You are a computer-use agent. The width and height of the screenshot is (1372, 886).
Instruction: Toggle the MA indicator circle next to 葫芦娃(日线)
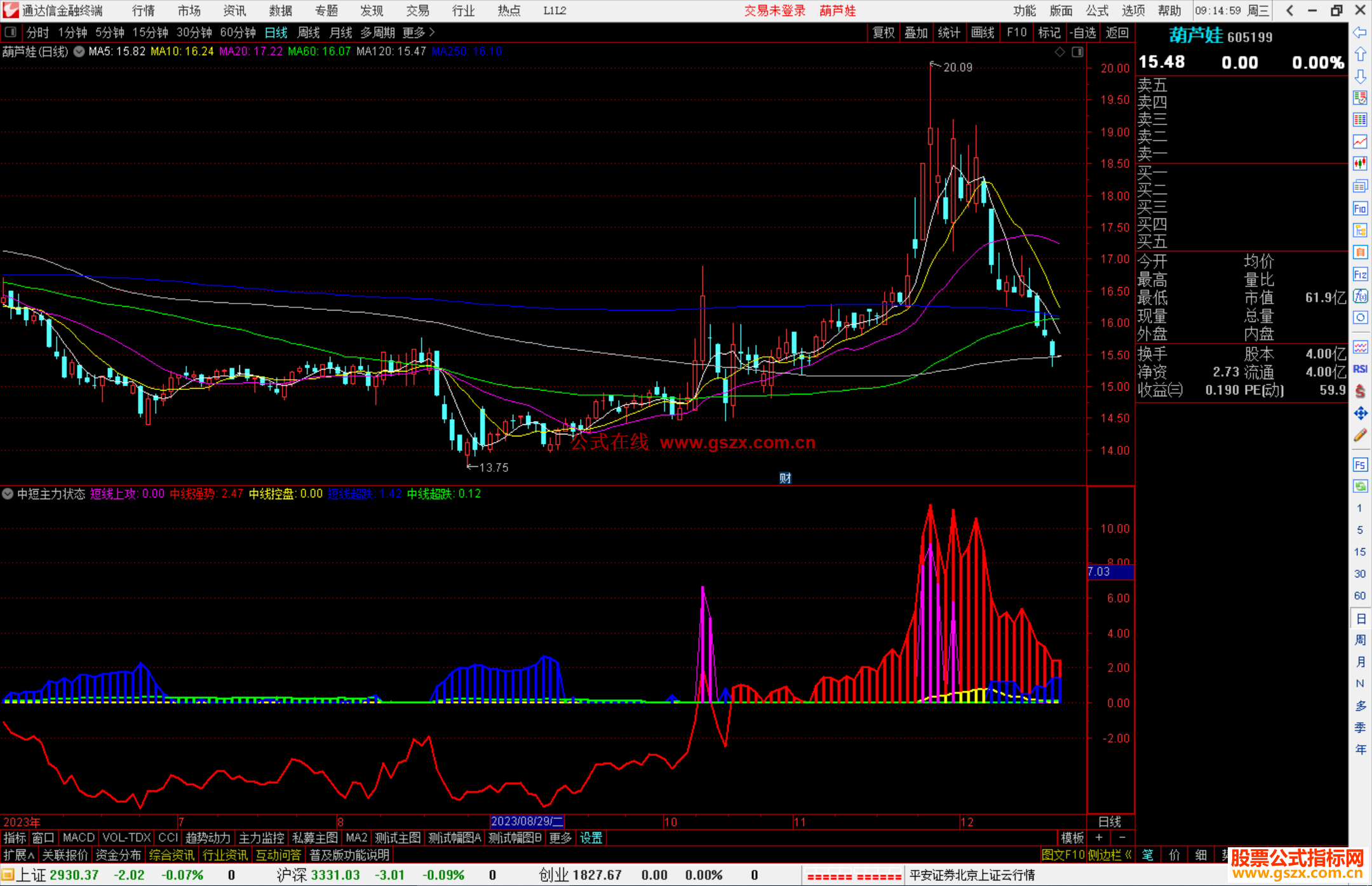79,51
